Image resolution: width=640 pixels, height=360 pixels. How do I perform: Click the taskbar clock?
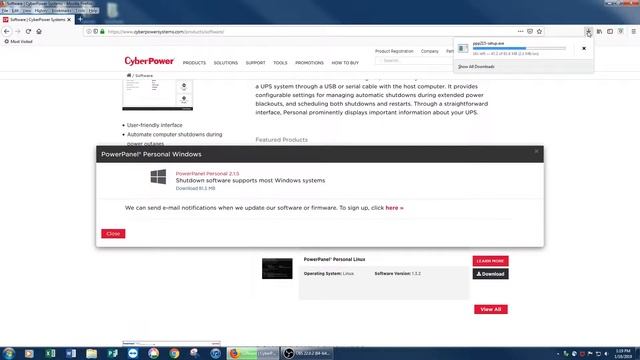[x=623, y=353]
